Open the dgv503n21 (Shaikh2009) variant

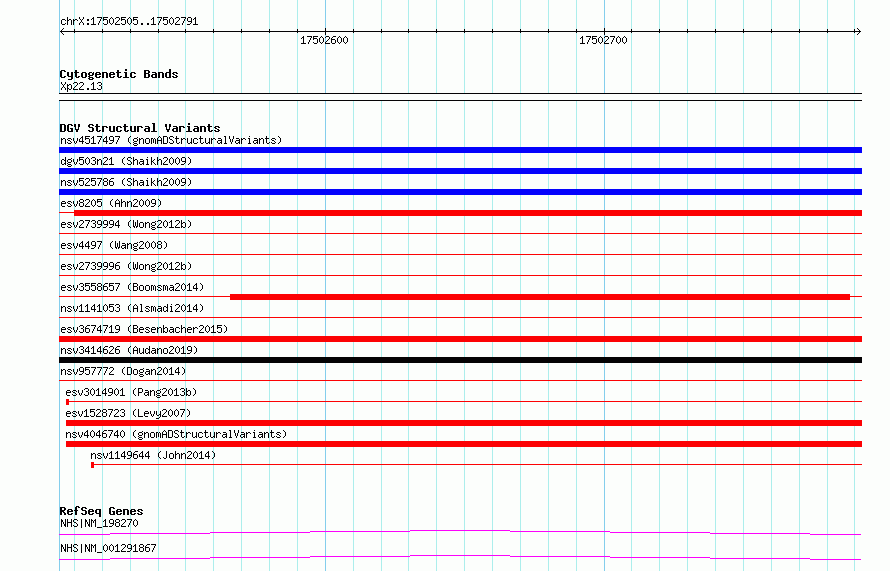pyautogui.click(x=126, y=161)
